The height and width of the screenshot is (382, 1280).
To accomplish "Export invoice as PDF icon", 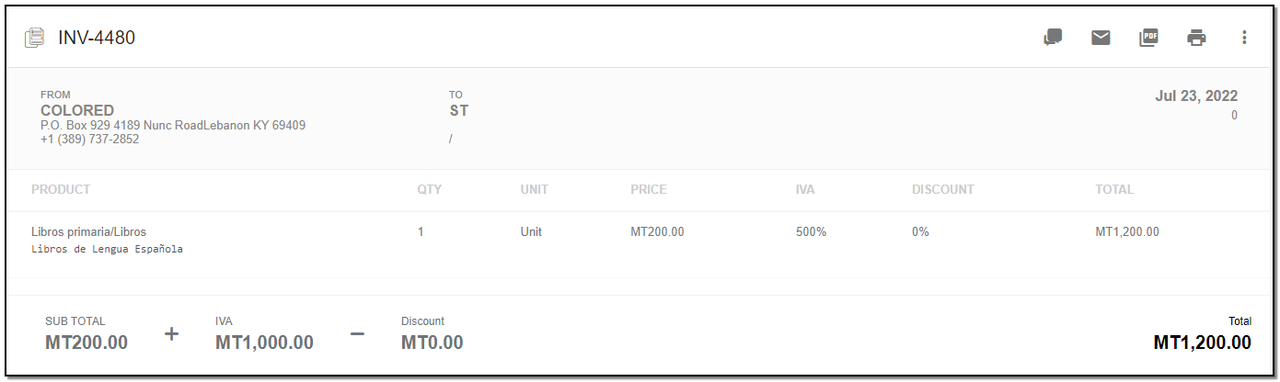I will pyautogui.click(x=1148, y=38).
